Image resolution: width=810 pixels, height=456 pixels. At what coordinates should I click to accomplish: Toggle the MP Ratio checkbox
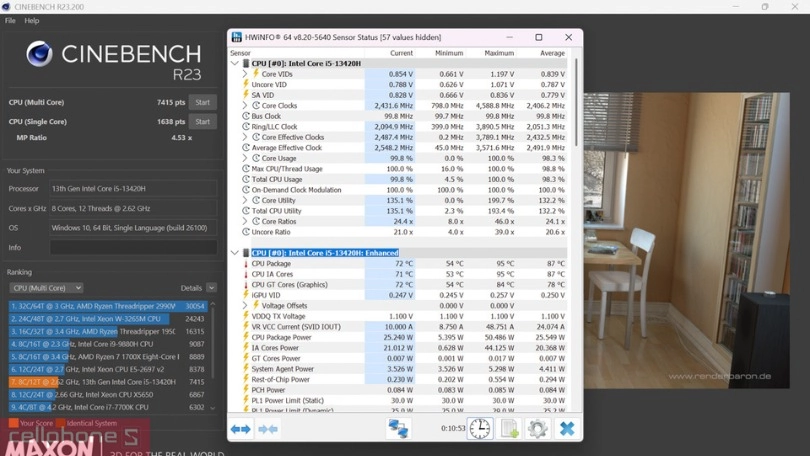click(7, 138)
